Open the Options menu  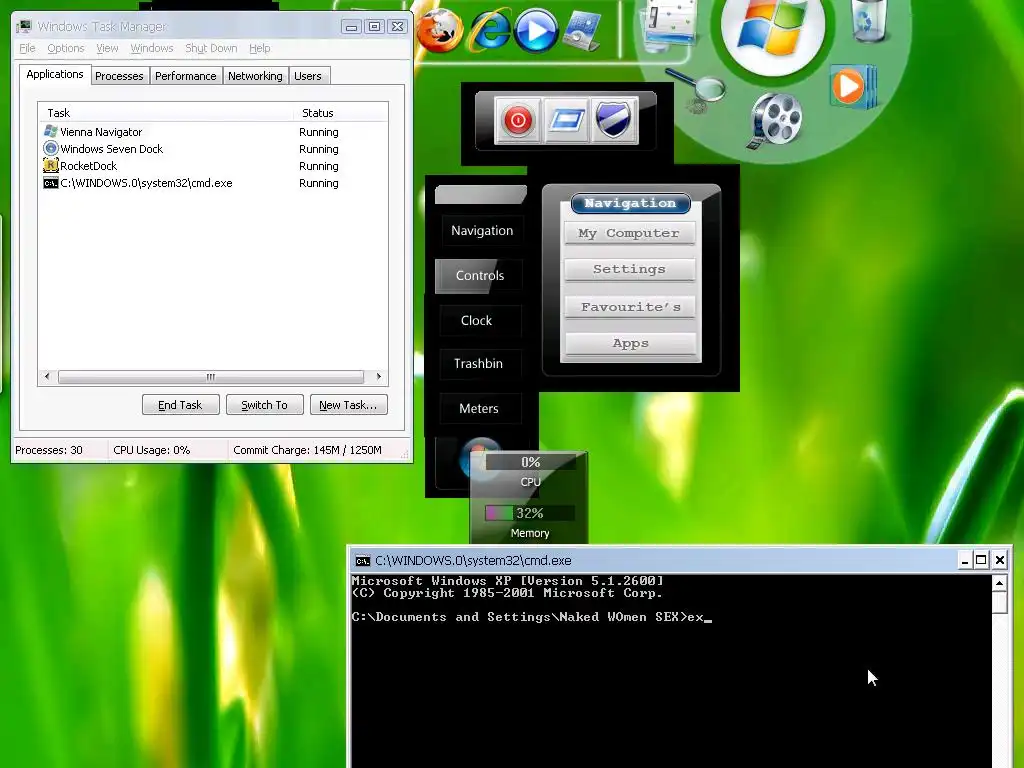pos(65,48)
